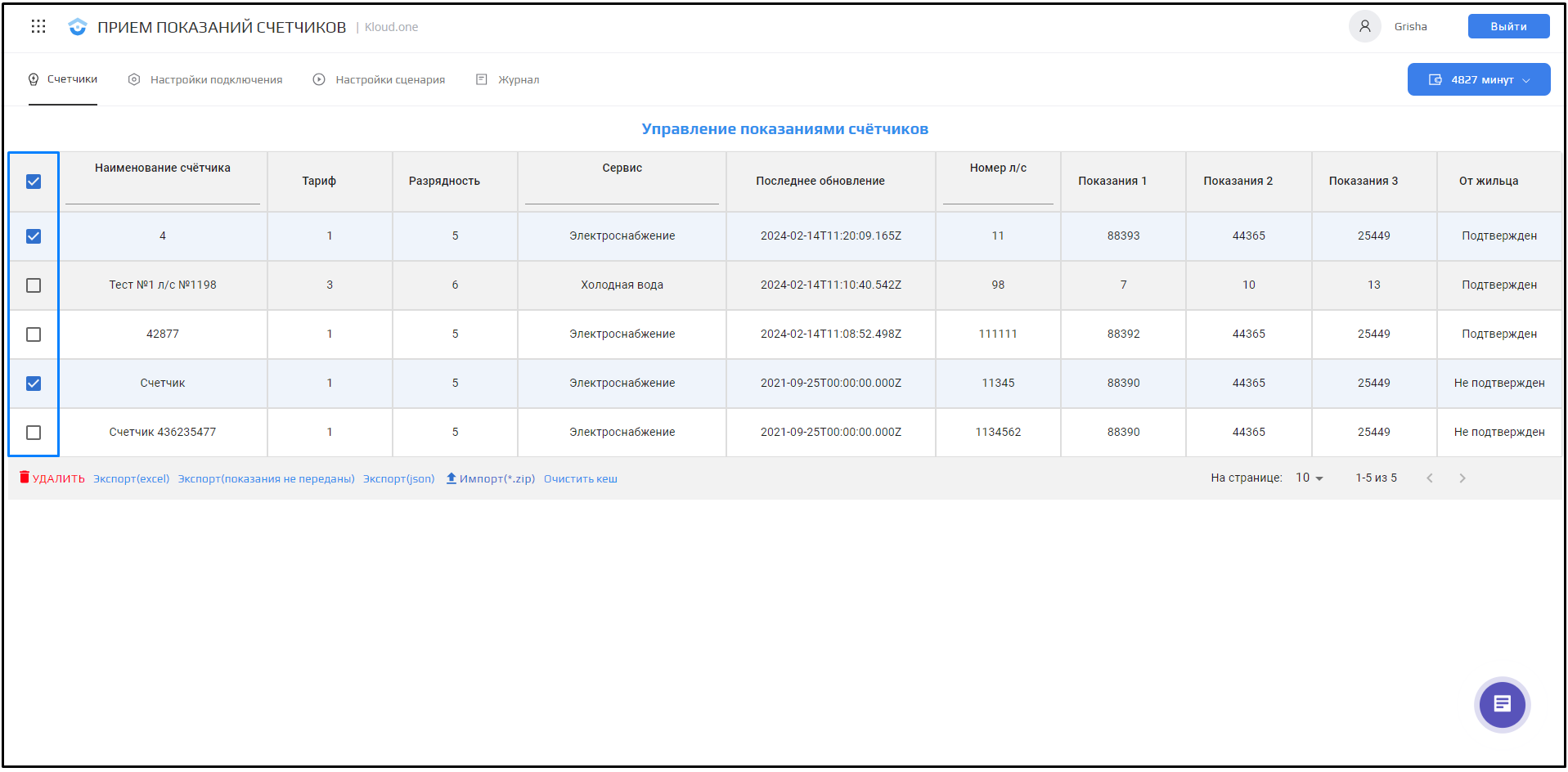Sort by Последнее обновление column header
This screenshot has height=772, width=1568.
pos(820,181)
